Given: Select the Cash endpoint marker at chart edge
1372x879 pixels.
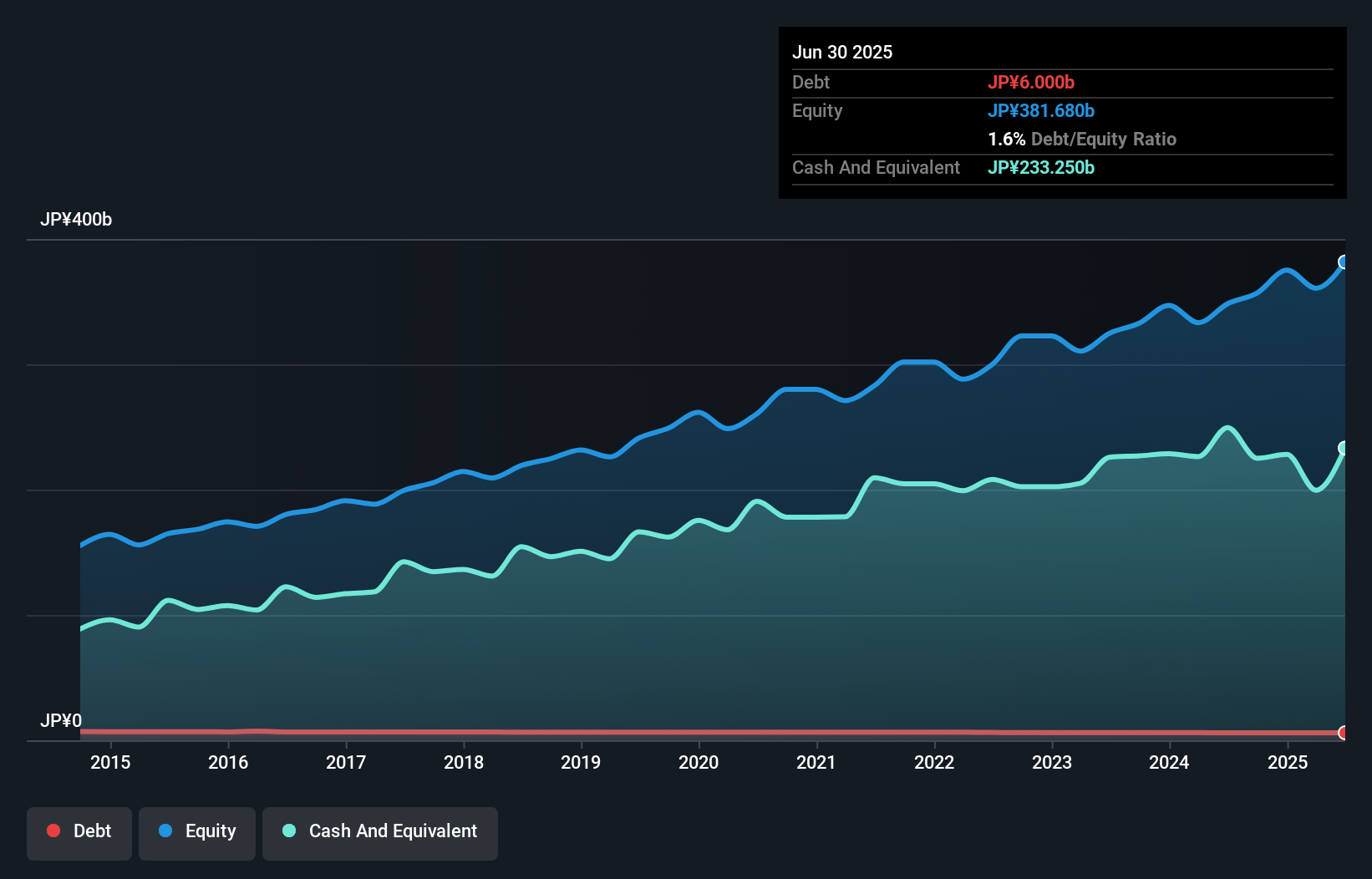Looking at the screenshot, I should pyautogui.click(x=1343, y=449).
